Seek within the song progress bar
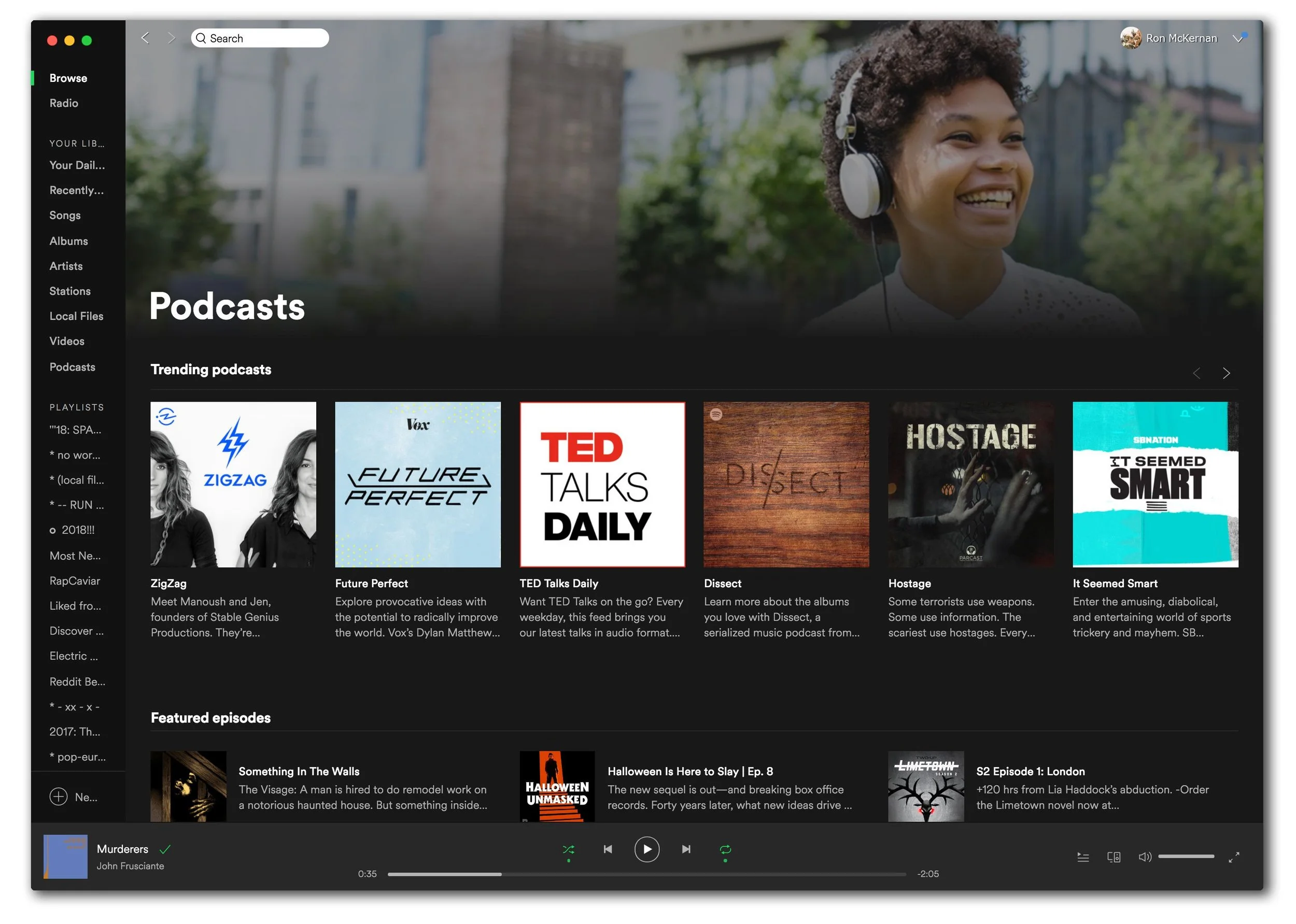The width and height of the screenshot is (1296, 924). click(647, 875)
